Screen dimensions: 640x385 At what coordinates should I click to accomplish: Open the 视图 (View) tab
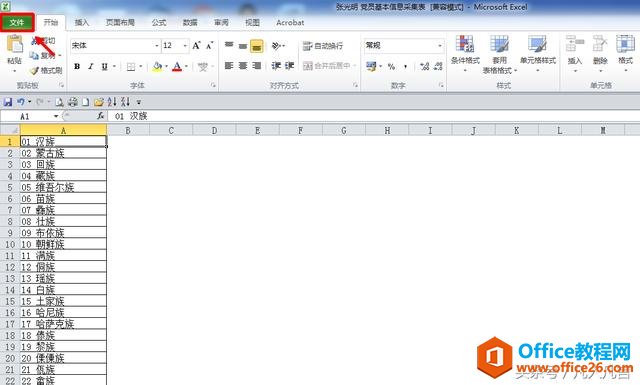pyautogui.click(x=252, y=22)
